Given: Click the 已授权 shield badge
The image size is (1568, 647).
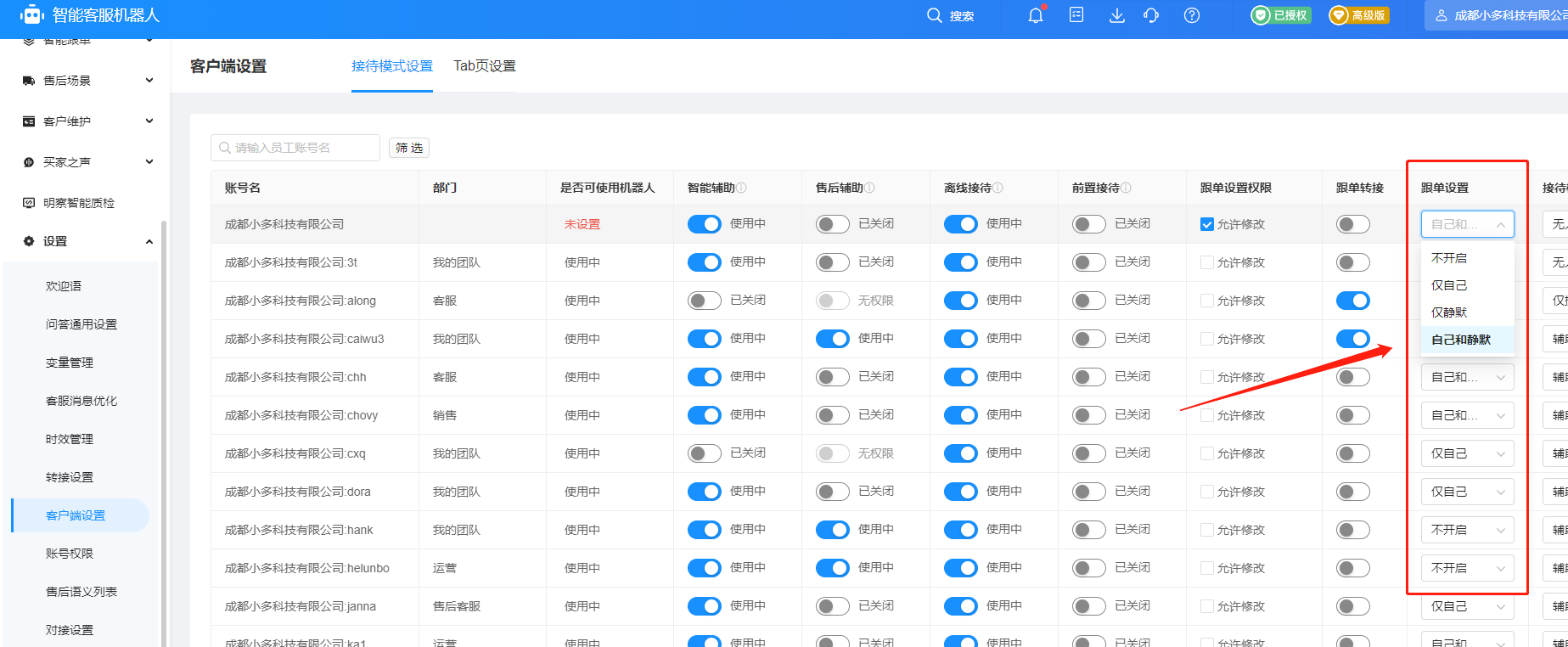Looking at the screenshot, I should 1281,15.
